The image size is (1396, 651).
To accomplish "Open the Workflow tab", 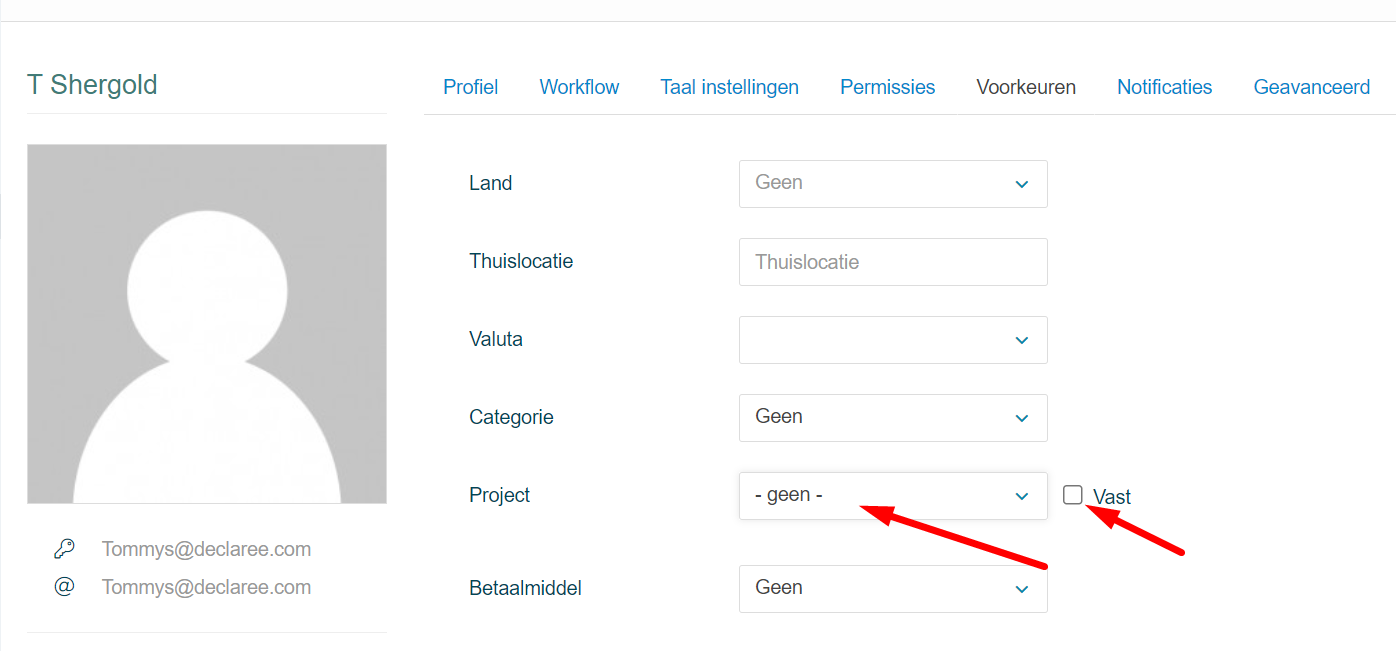I will click(x=579, y=87).
